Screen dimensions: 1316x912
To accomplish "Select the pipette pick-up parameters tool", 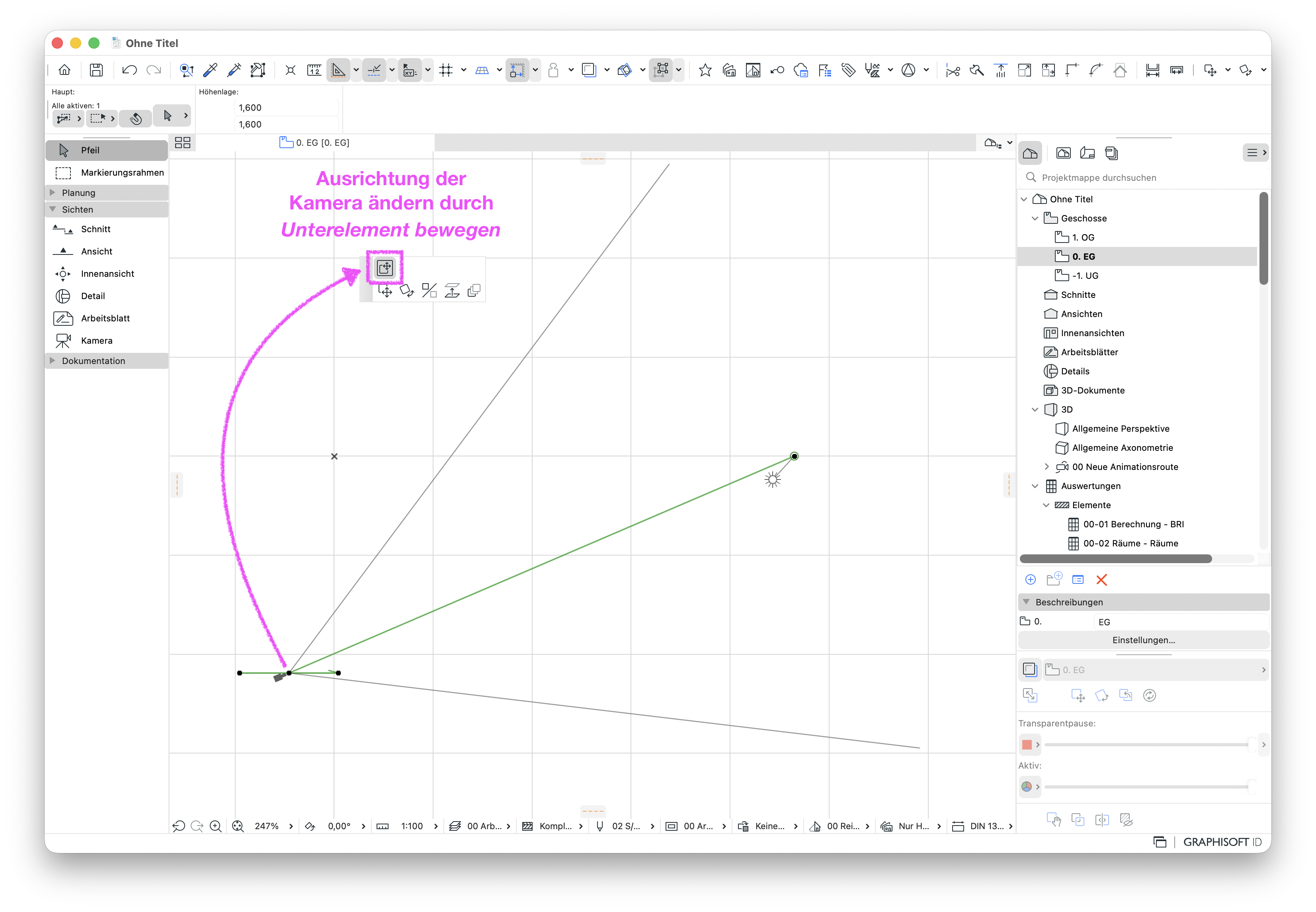I will tap(210, 70).
